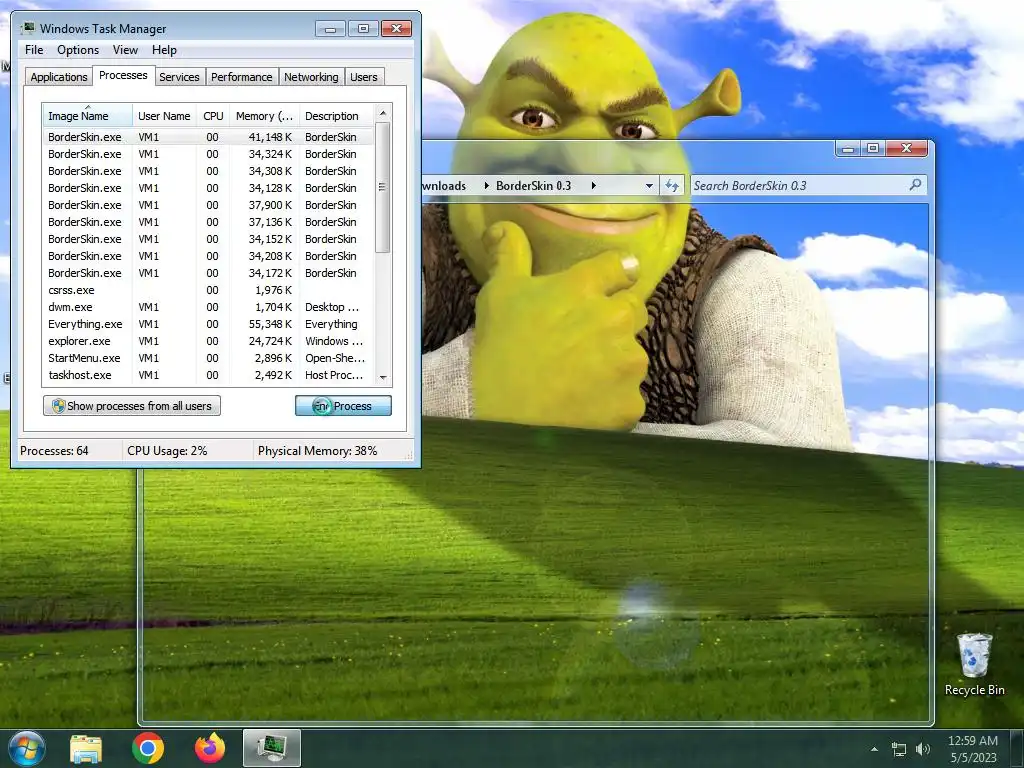Viewport: 1024px width, 768px height.
Task: Select the Processes tab
Action: tap(123, 76)
